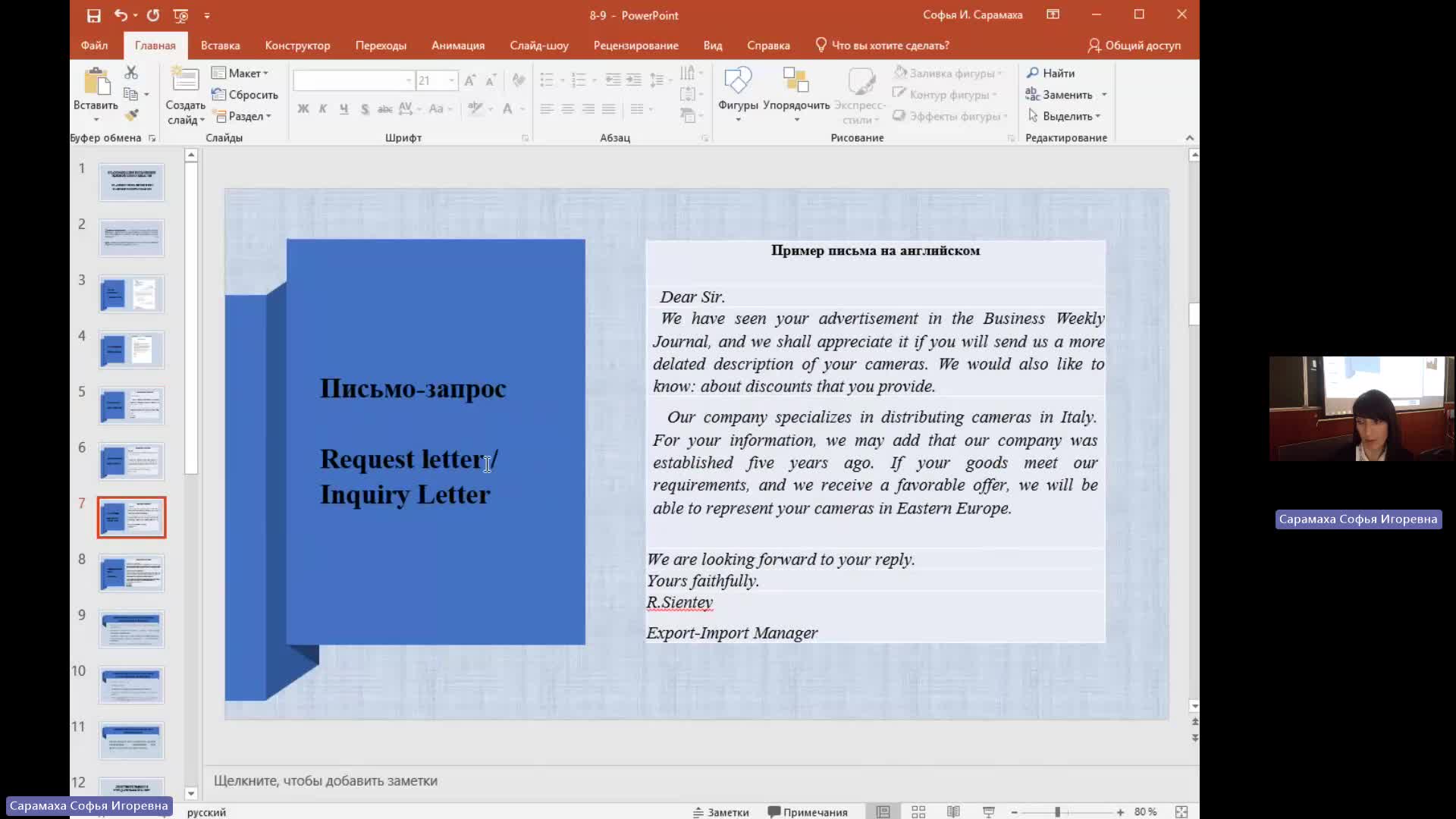Screen dimensions: 1456x819
Task: Click the Save icon in title bar
Action: point(93,15)
